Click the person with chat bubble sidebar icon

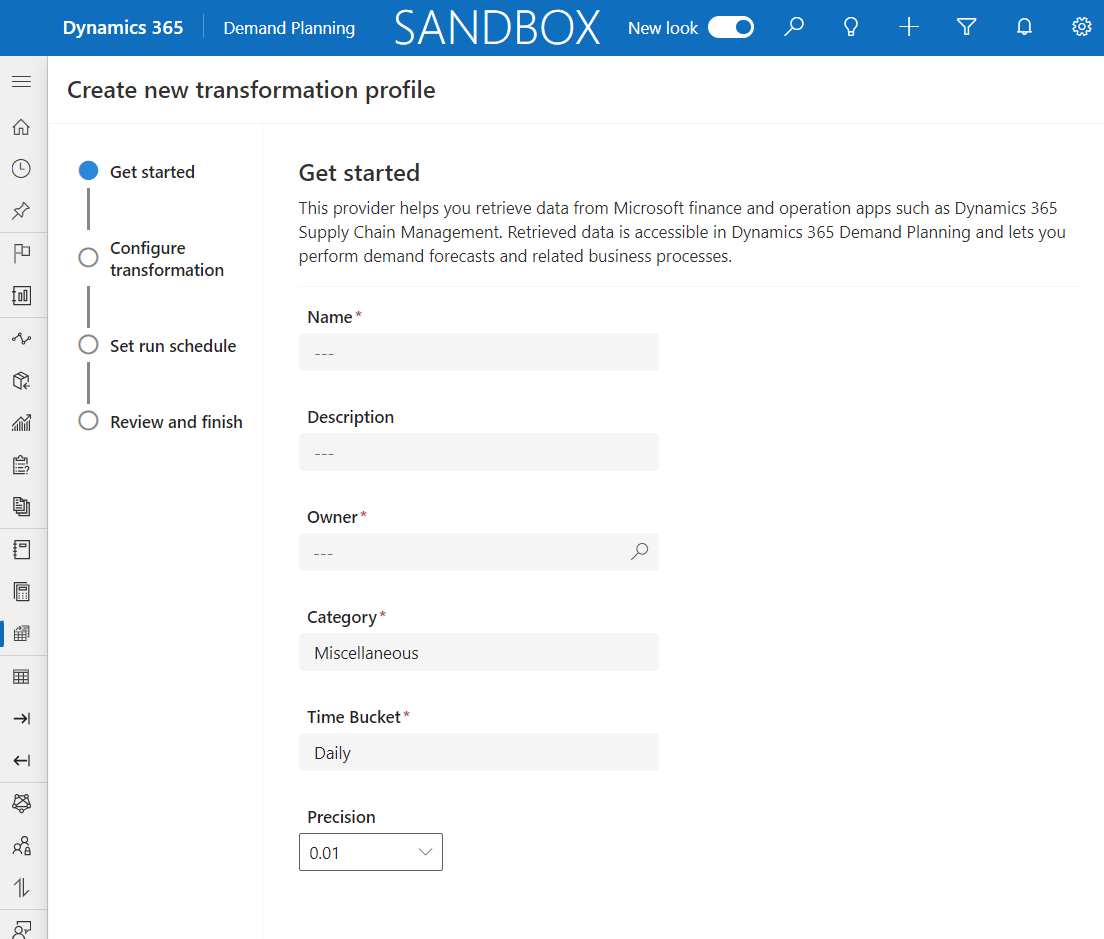22,929
